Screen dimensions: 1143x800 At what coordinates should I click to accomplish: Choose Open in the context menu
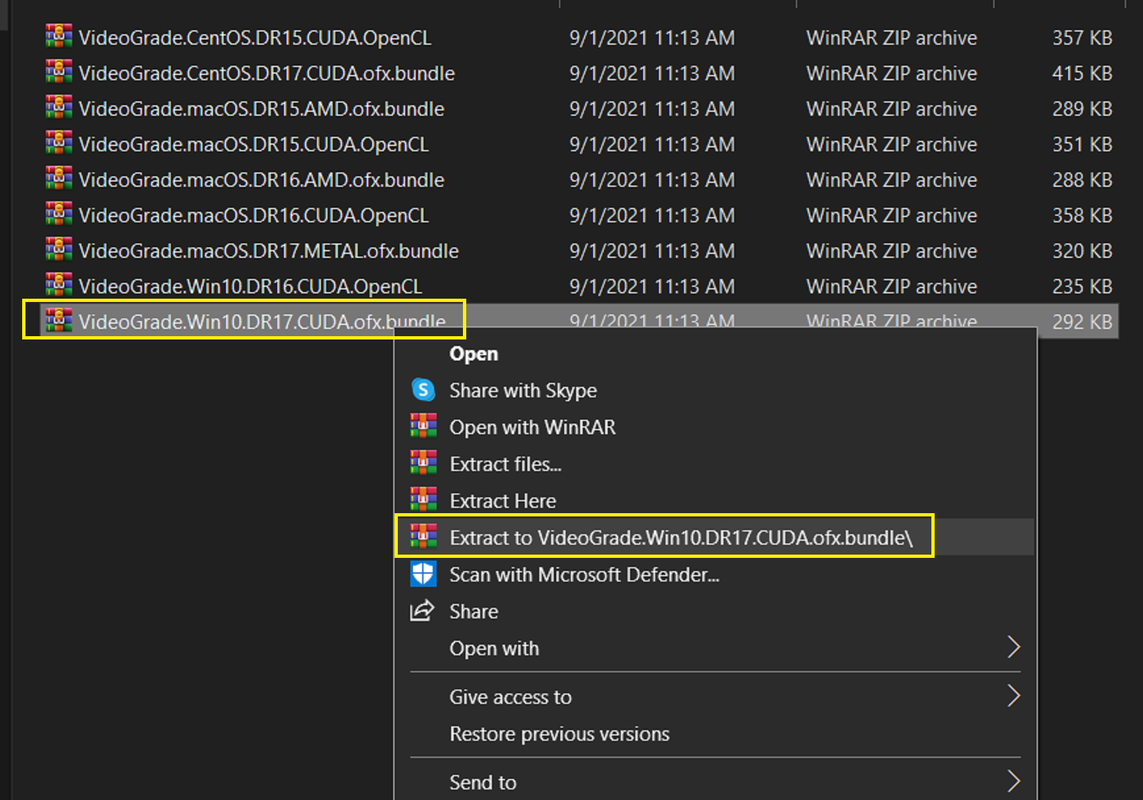(474, 354)
